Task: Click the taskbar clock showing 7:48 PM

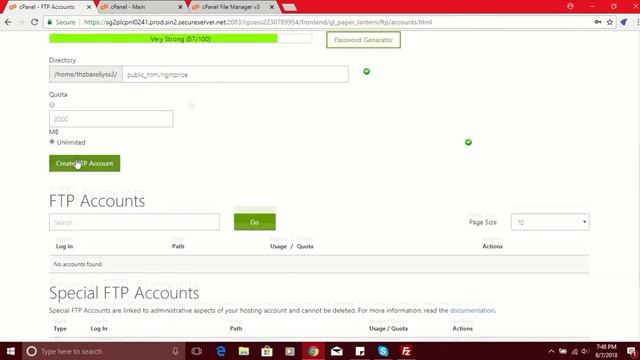Action: pos(606,351)
